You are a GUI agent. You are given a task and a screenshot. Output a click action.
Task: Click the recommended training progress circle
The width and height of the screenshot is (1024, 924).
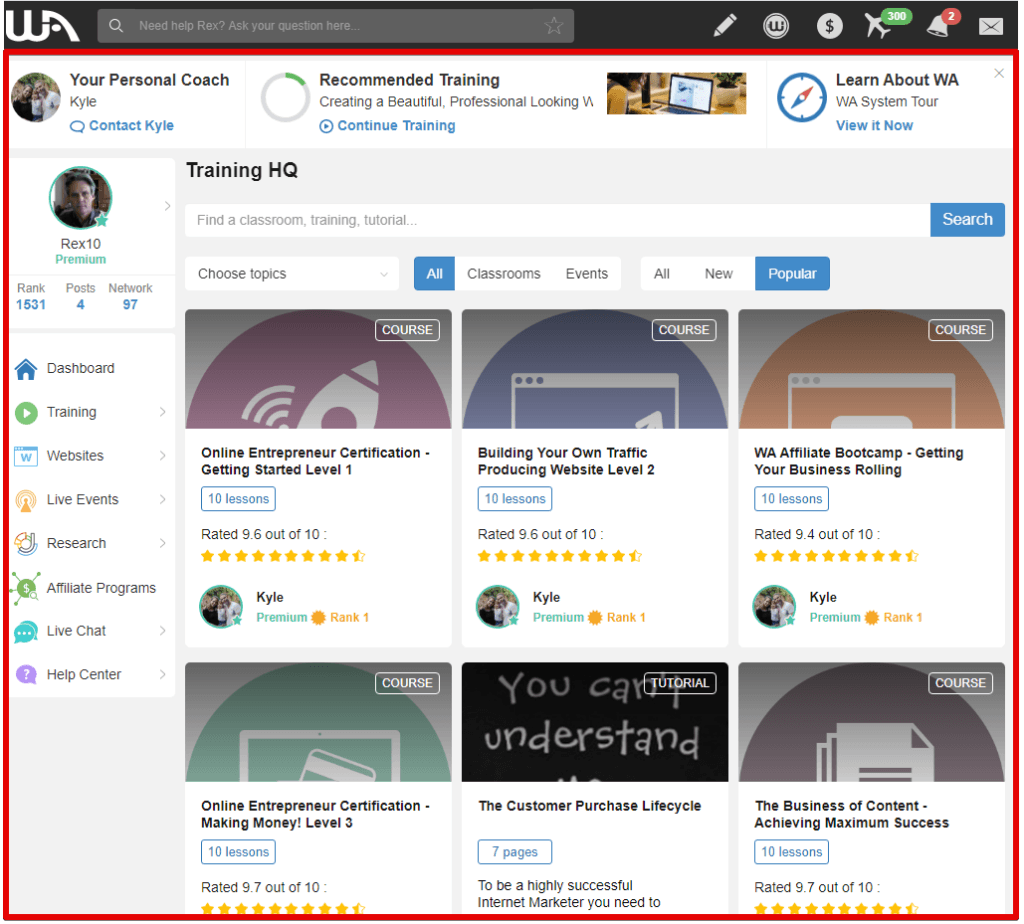tap(285, 97)
